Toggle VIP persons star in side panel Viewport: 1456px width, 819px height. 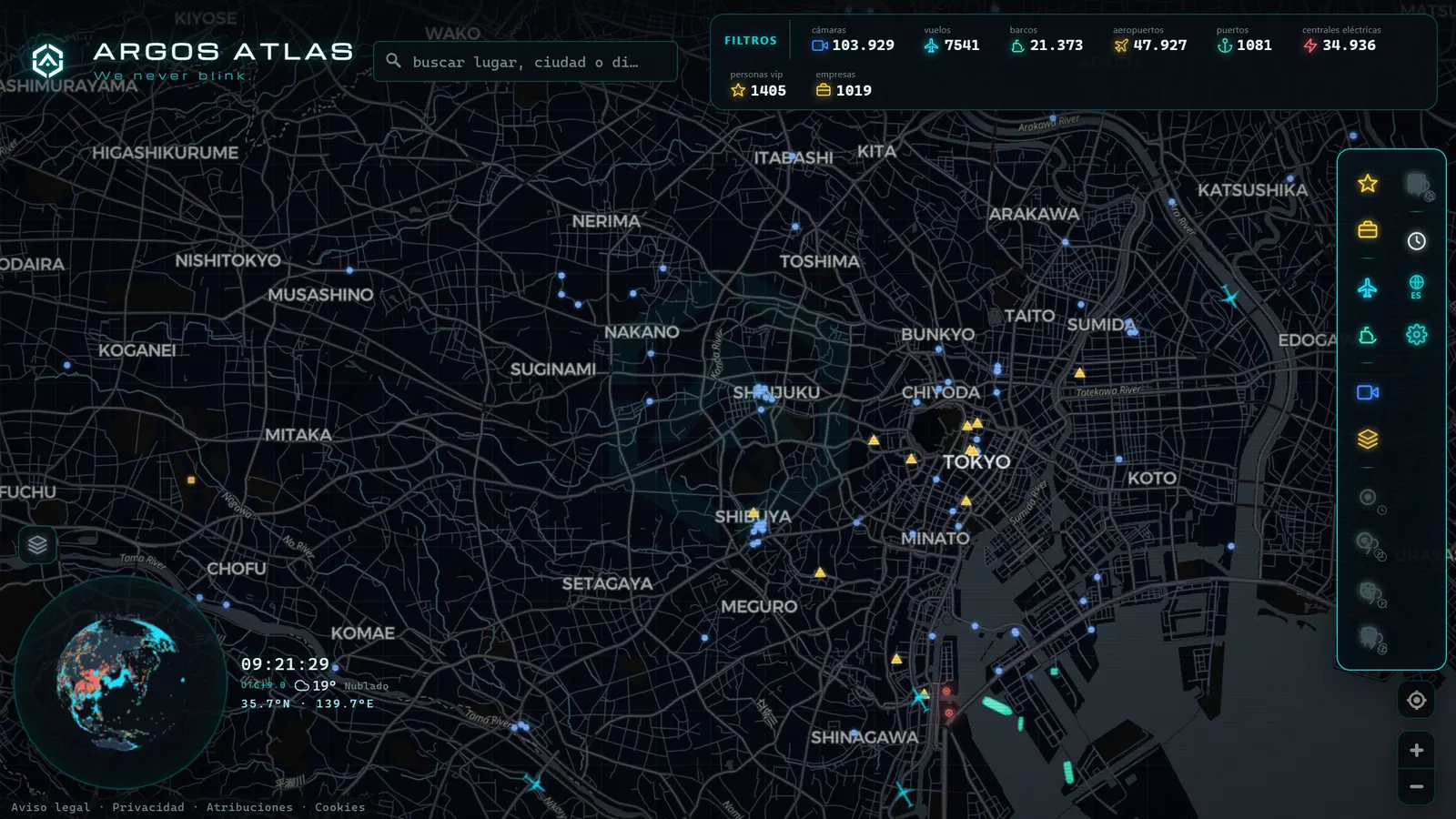tap(1367, 184)
